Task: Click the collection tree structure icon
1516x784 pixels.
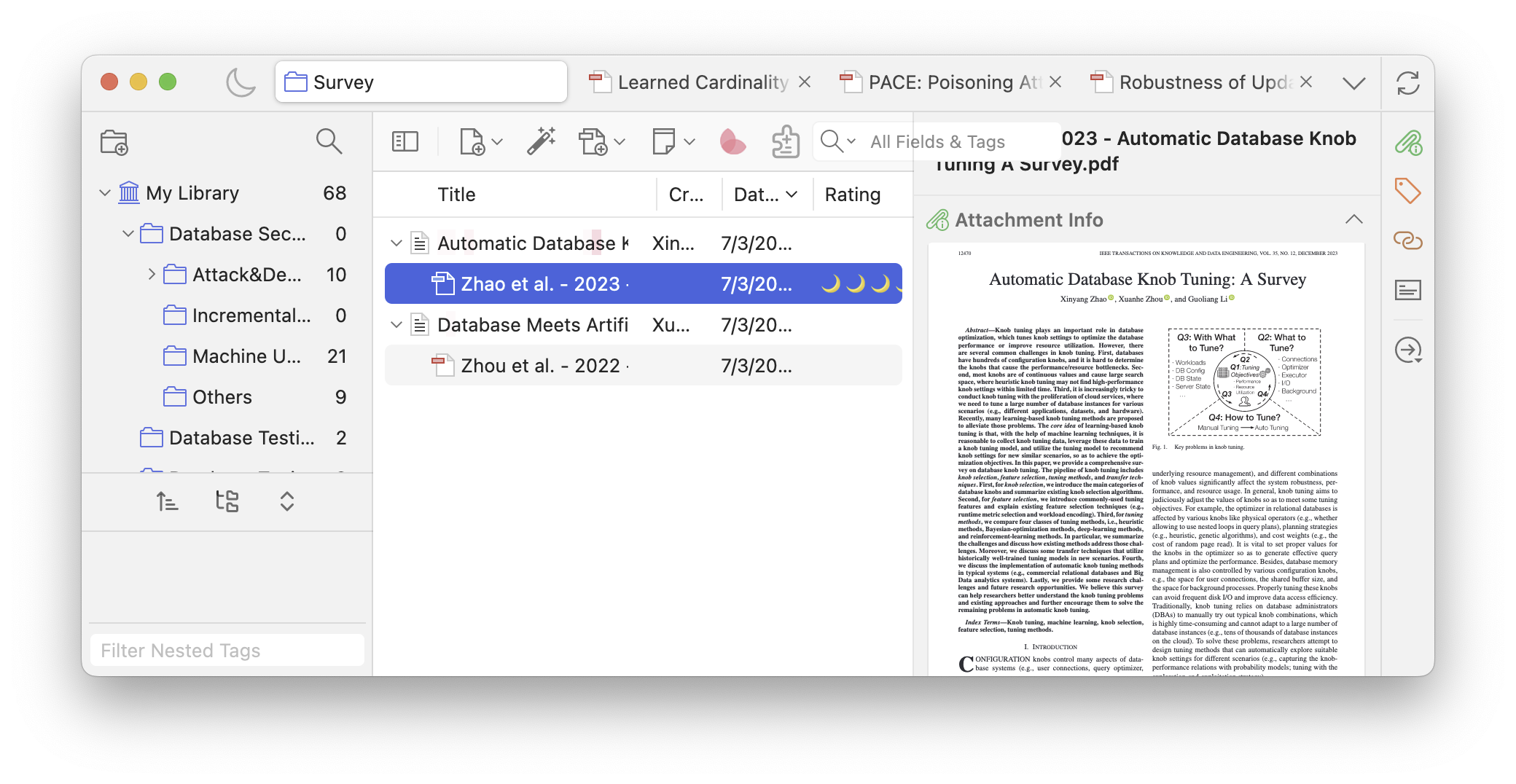Action: point(227,501)
